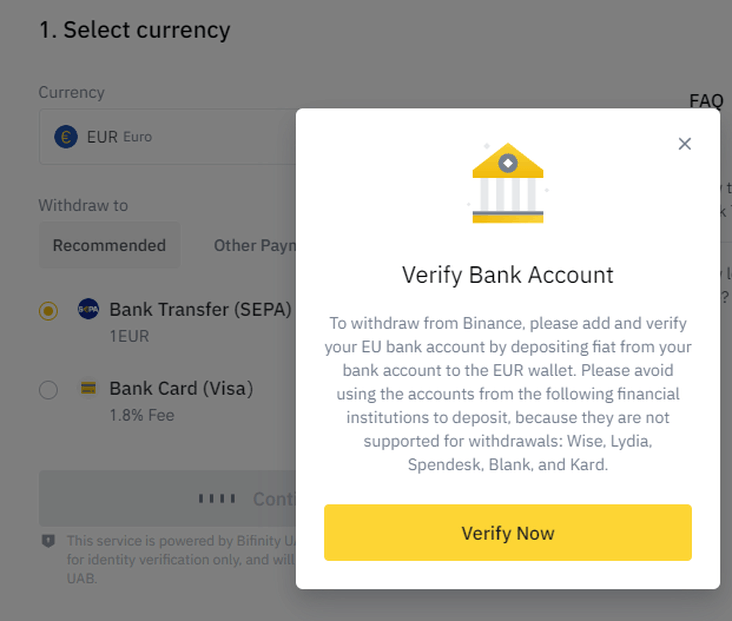Click the shield icon beside service notice
The width and height of the screenshot is (732, 621).
click(x=49, y=541)
